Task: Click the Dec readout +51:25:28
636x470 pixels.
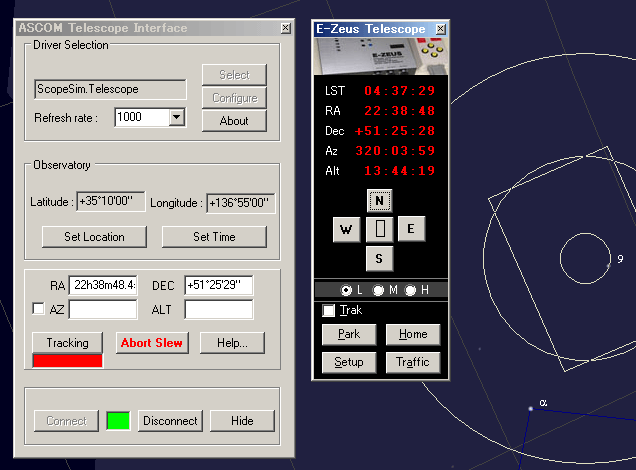Action: (x=395, y=131)
